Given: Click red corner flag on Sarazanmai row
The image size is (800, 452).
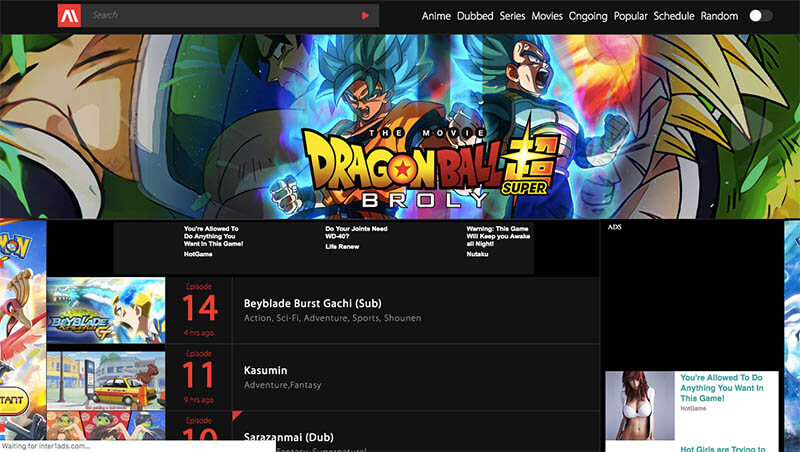Looking at the screenshot, I should [236, 415].
